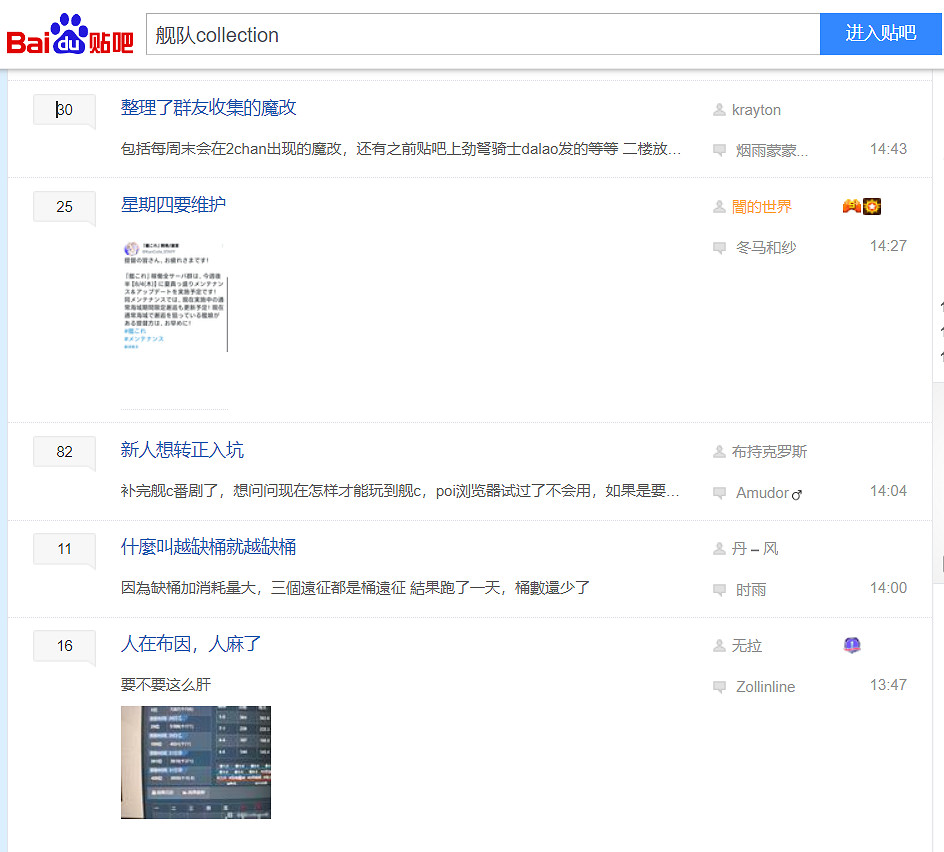Open the thread 人在布因，人麻了

(x=191, y=644)
